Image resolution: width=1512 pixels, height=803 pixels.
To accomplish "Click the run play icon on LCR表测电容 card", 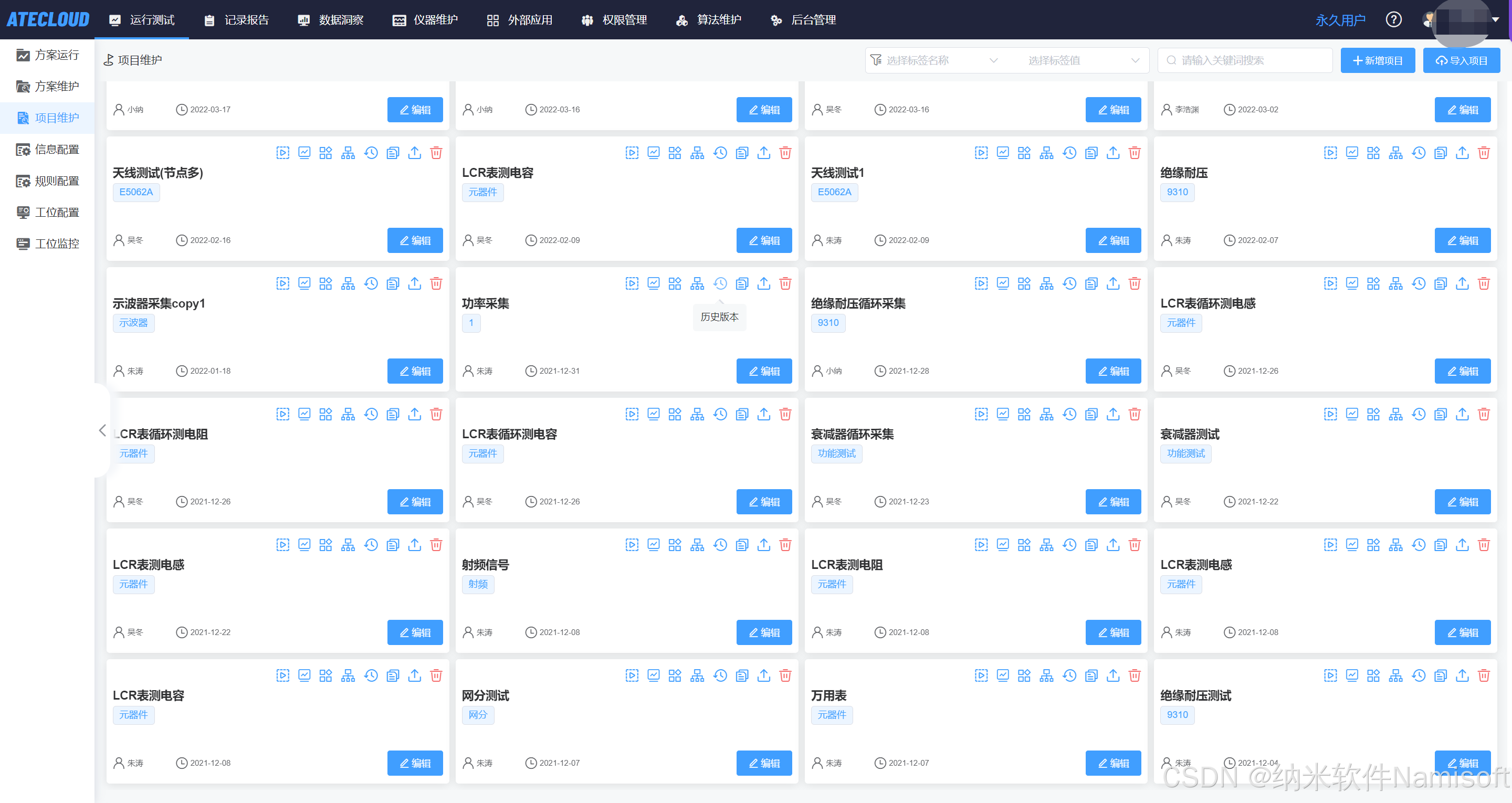I will coord(632,153).
